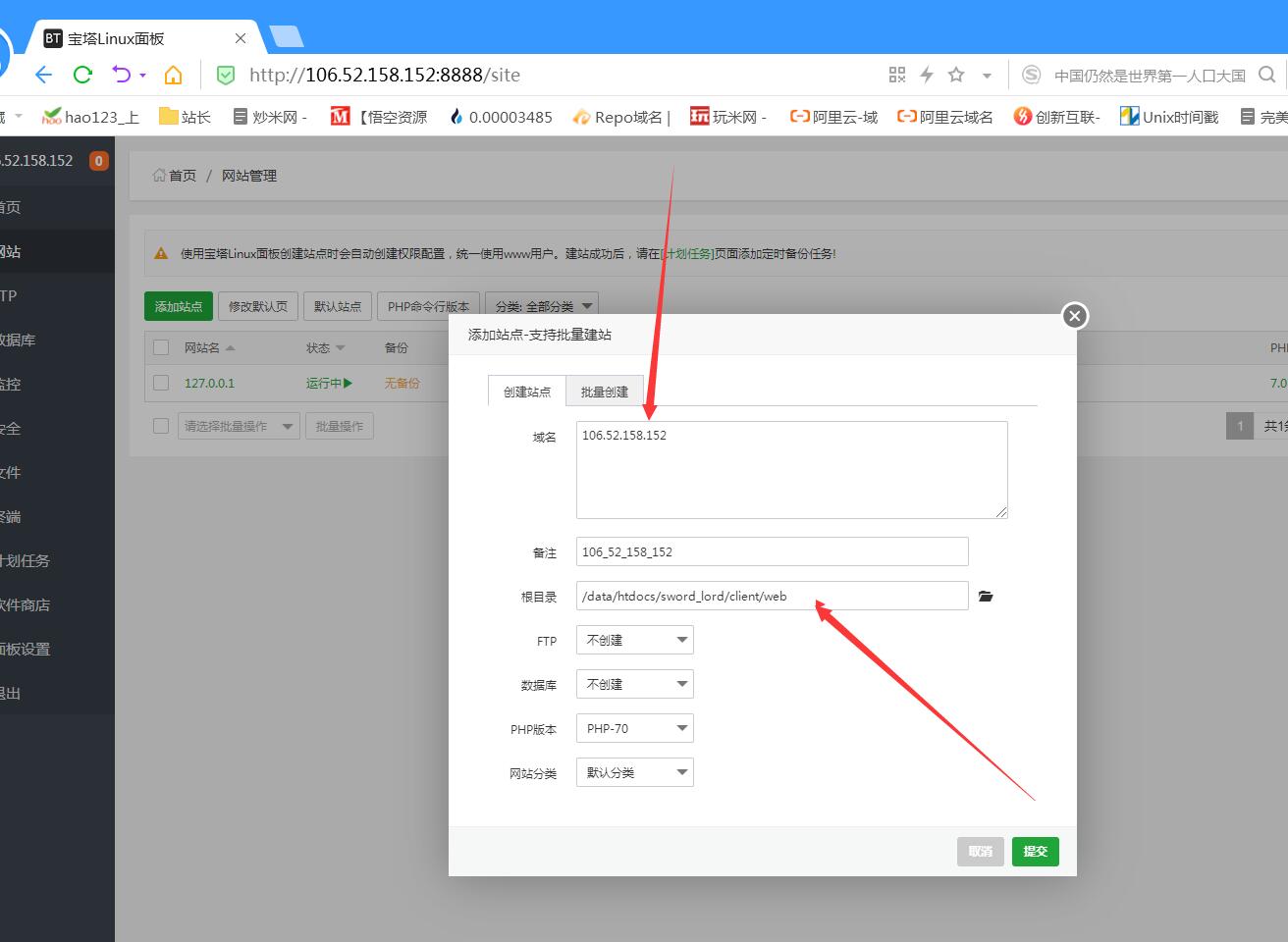Open the 网站分类 dropdown
The width and height of the screenshot is (1288, 942).
634,772
